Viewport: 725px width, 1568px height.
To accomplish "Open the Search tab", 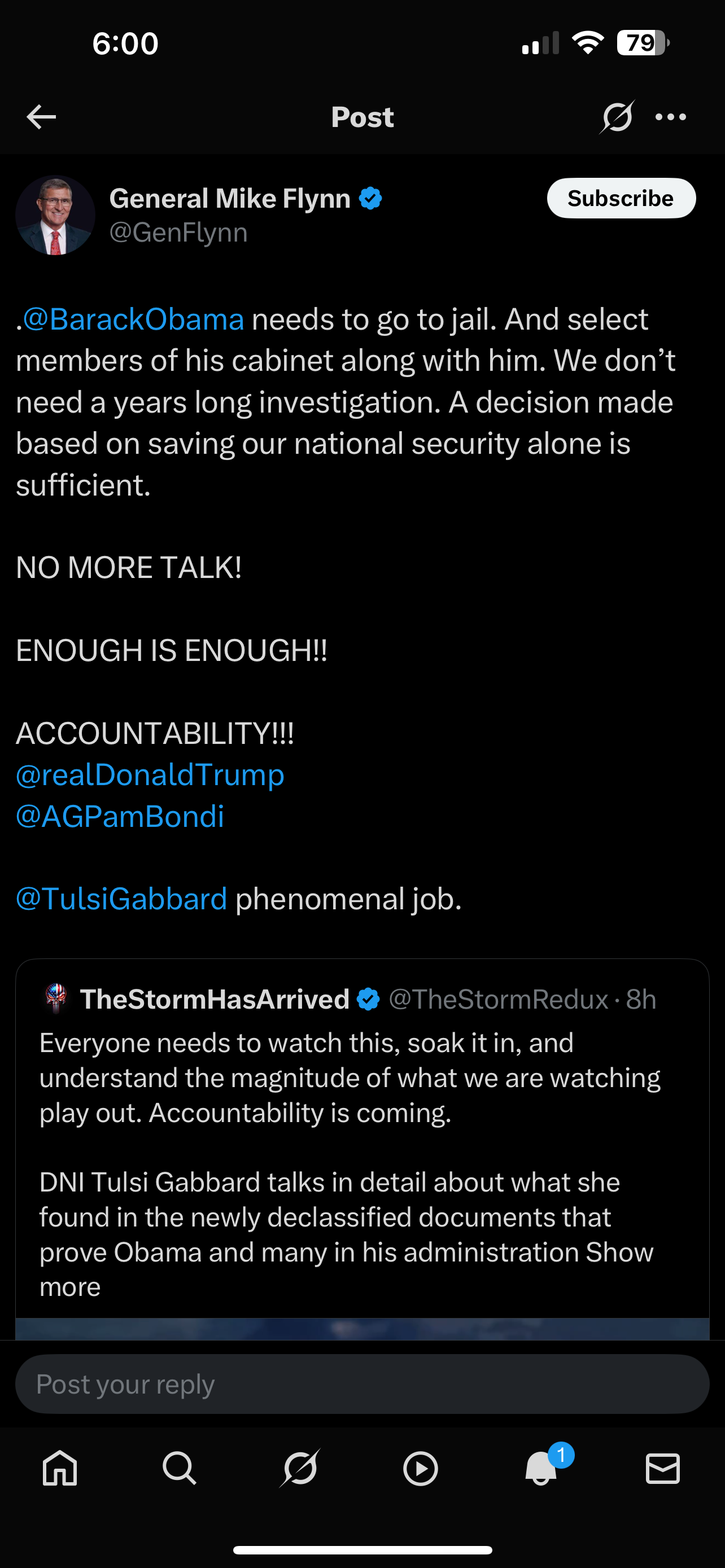I will point(180,1469).
